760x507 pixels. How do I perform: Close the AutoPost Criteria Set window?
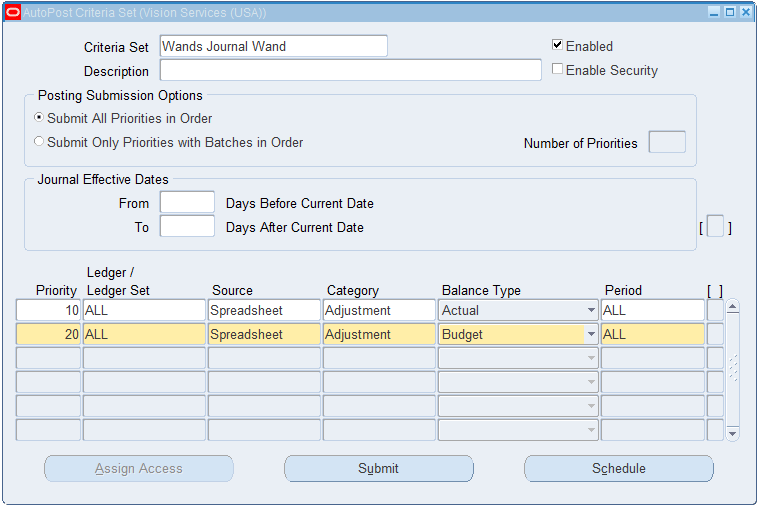[746, 12]
